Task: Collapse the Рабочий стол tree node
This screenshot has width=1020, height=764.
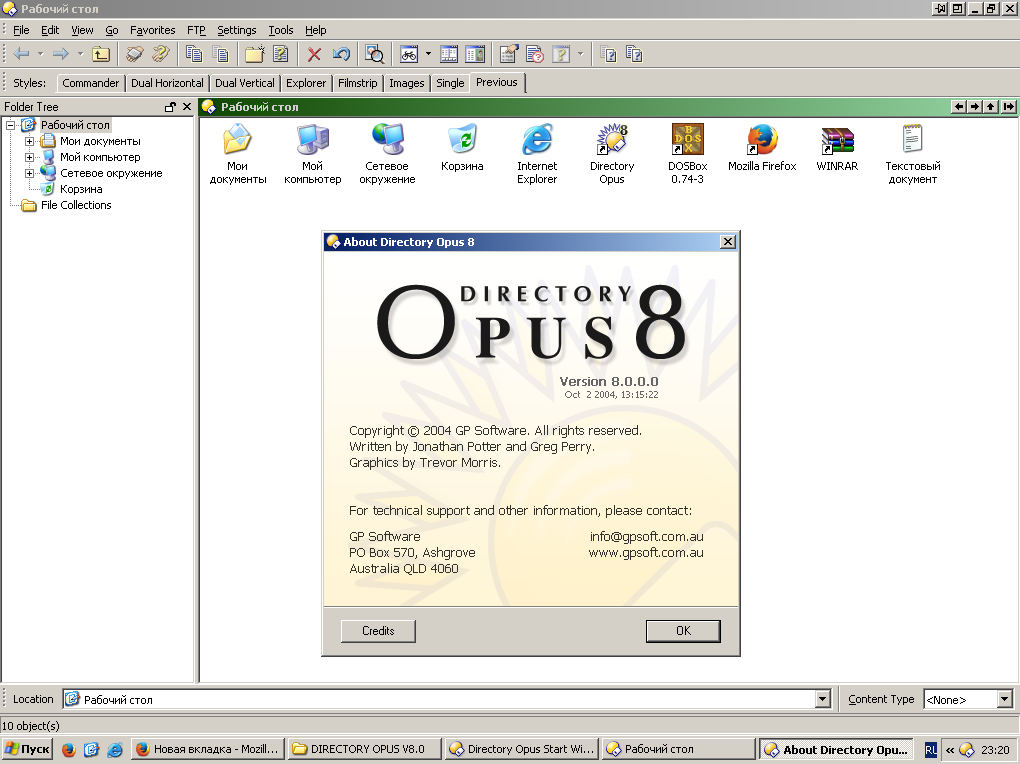Action: tap(10, 125)
